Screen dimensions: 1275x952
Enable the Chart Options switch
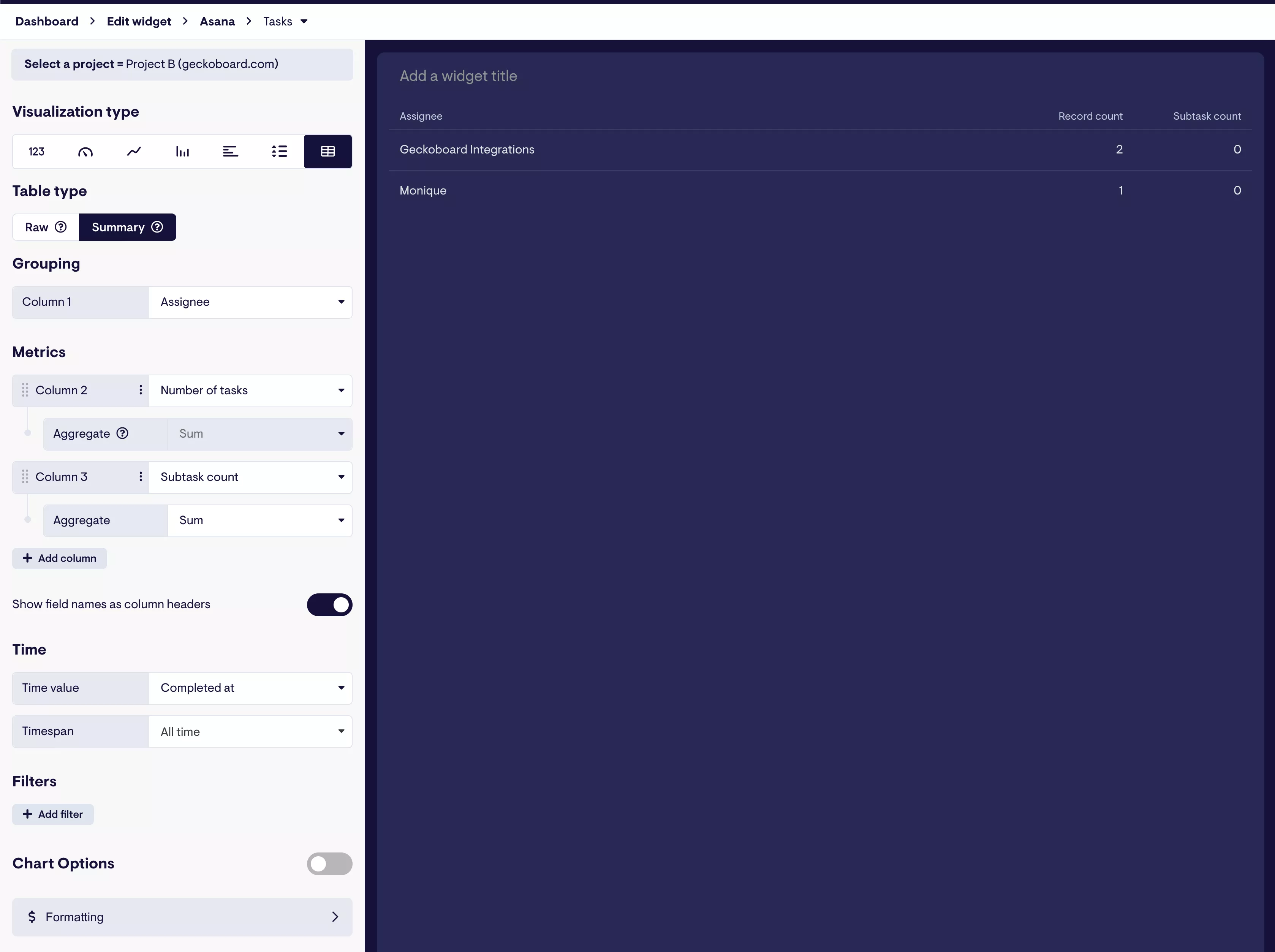coord(329,863)
